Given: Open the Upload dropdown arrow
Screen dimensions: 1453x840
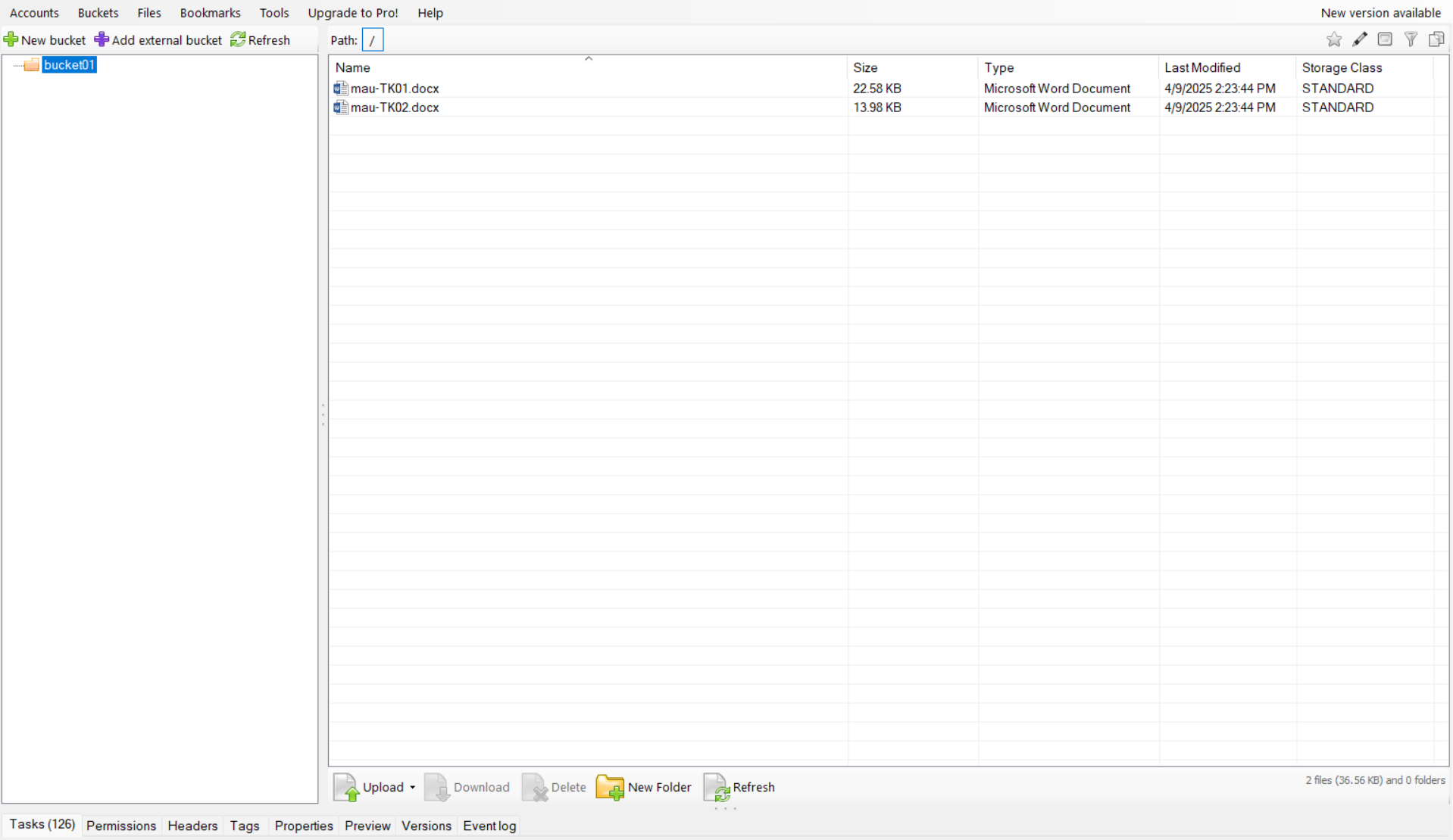Looking at the screenshot, I should coord(413,788).
